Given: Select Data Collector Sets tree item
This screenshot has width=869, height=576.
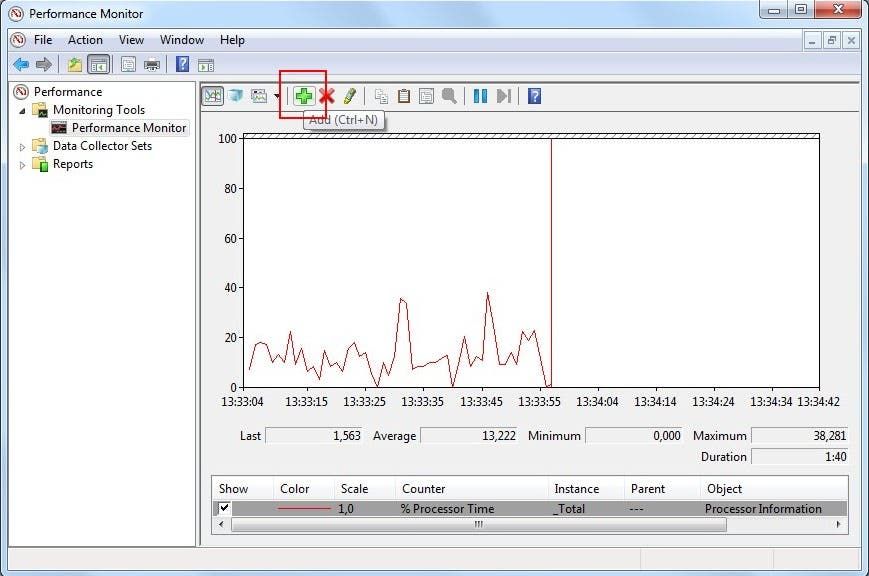Looking at the screenshot, I should point(102,146).
